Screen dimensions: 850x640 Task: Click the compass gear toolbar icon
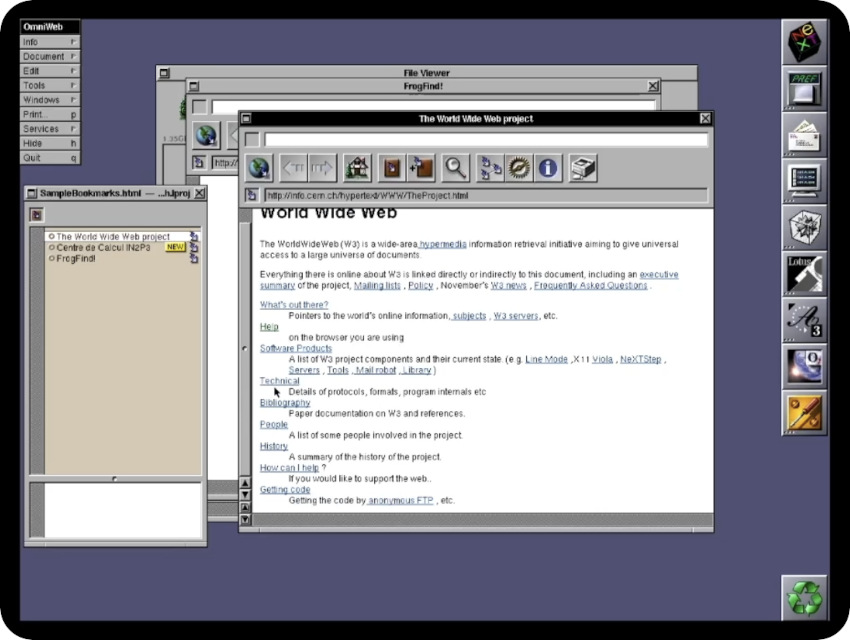pos(519,168)
